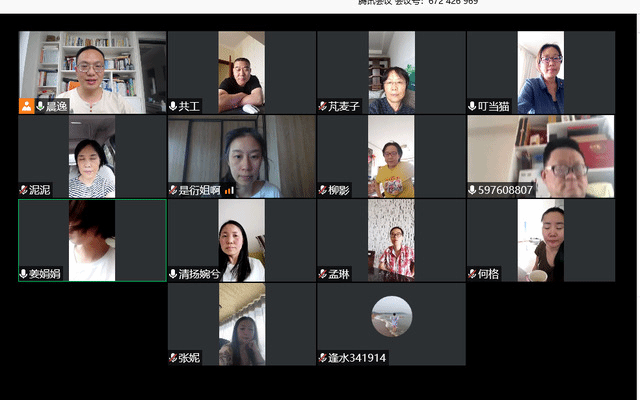640x400 pixels.
Task: Select 叮当猫's video feed
Action: click(541, 72)
